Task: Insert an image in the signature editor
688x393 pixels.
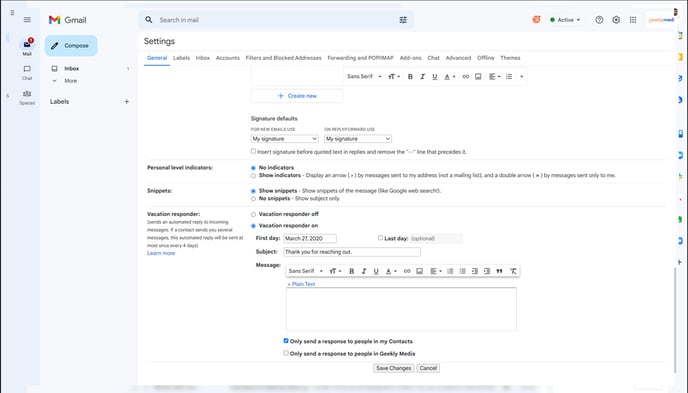Action: point(478,77)
